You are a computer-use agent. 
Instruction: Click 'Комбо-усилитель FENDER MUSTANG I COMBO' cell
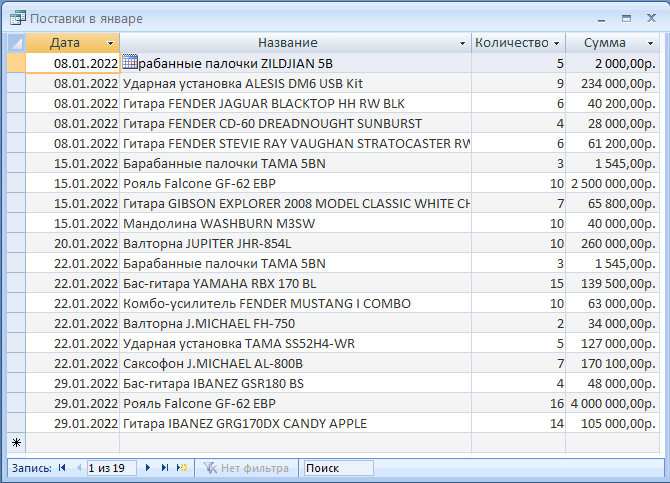point(295,303)
